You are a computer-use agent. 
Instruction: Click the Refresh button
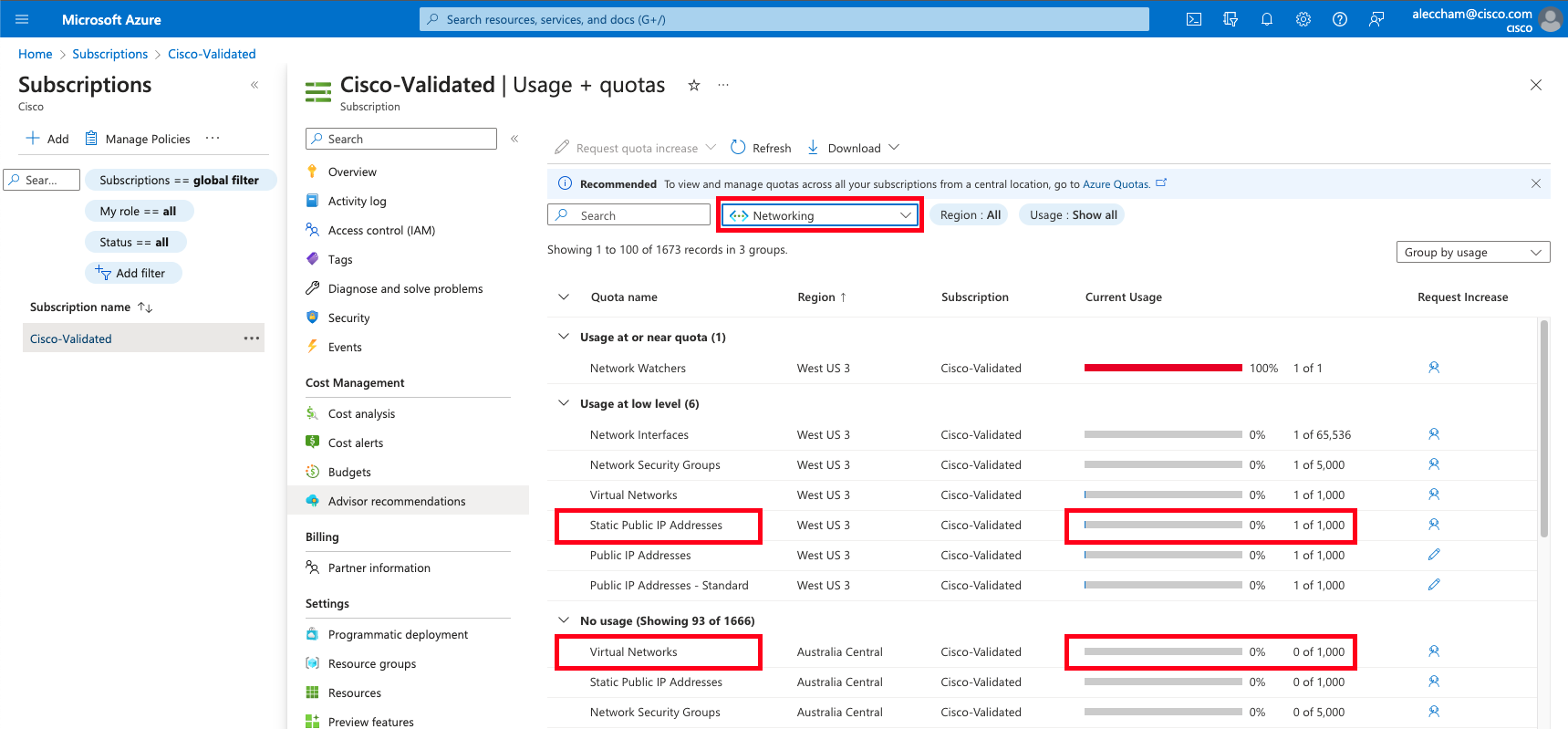pos(761,148)
